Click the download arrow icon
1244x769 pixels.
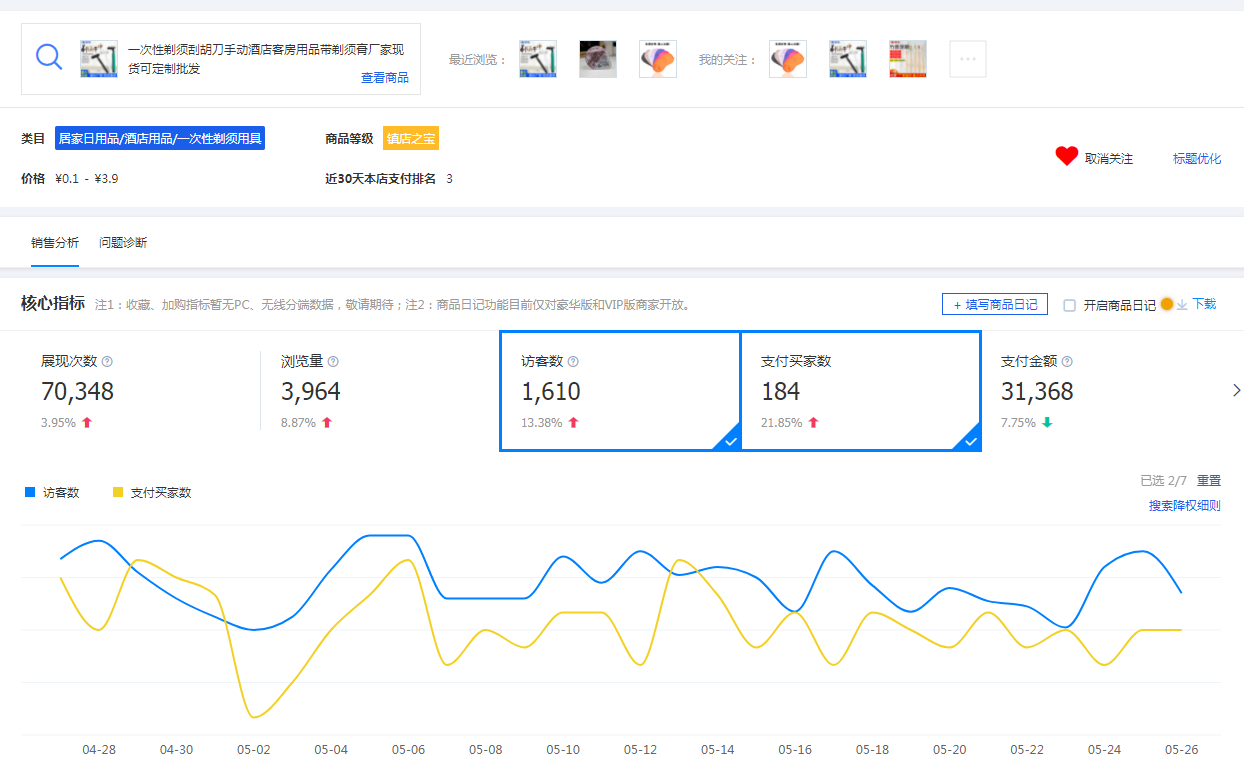(x=1182, y=305)
